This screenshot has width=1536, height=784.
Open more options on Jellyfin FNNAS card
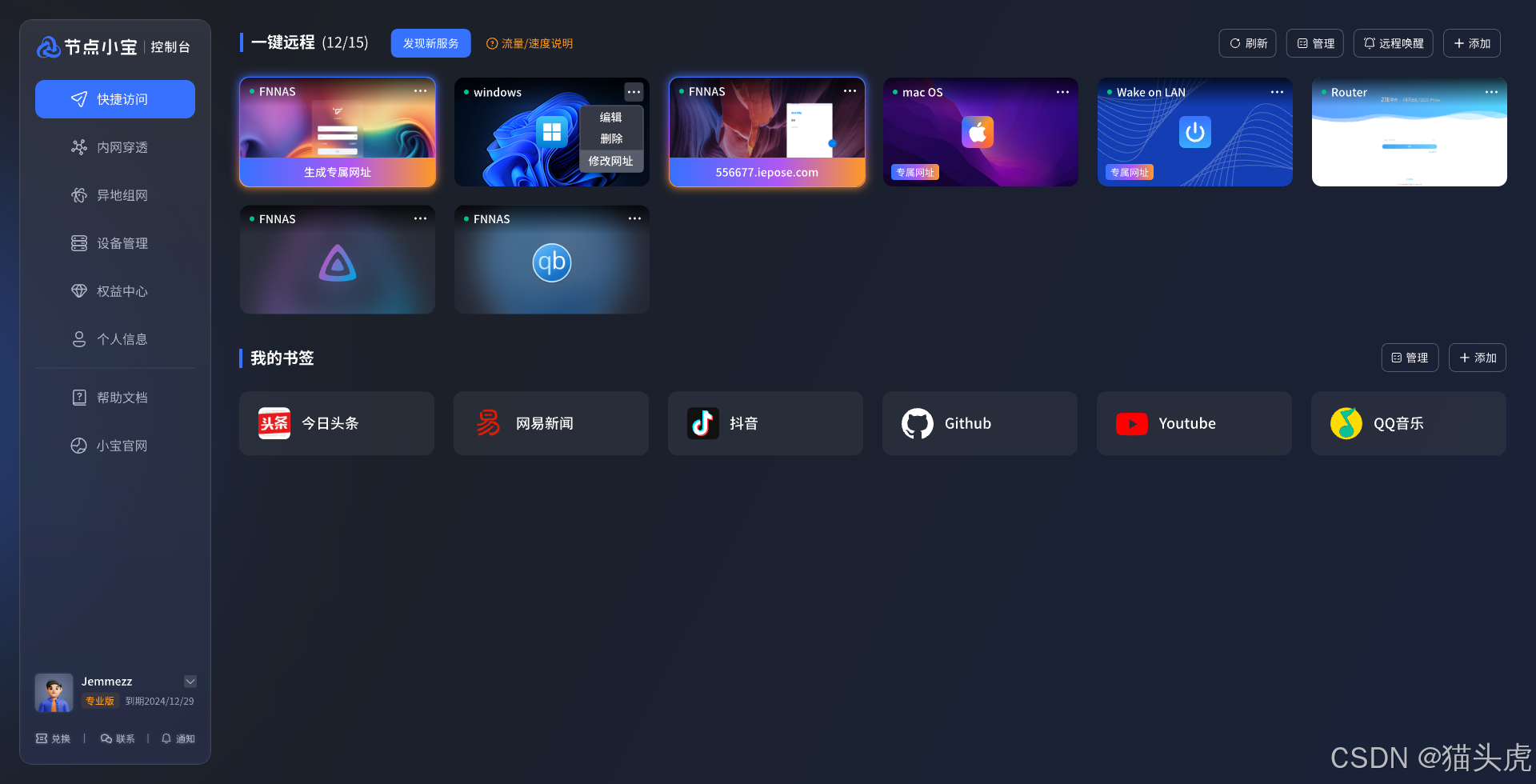click(420, 218)
